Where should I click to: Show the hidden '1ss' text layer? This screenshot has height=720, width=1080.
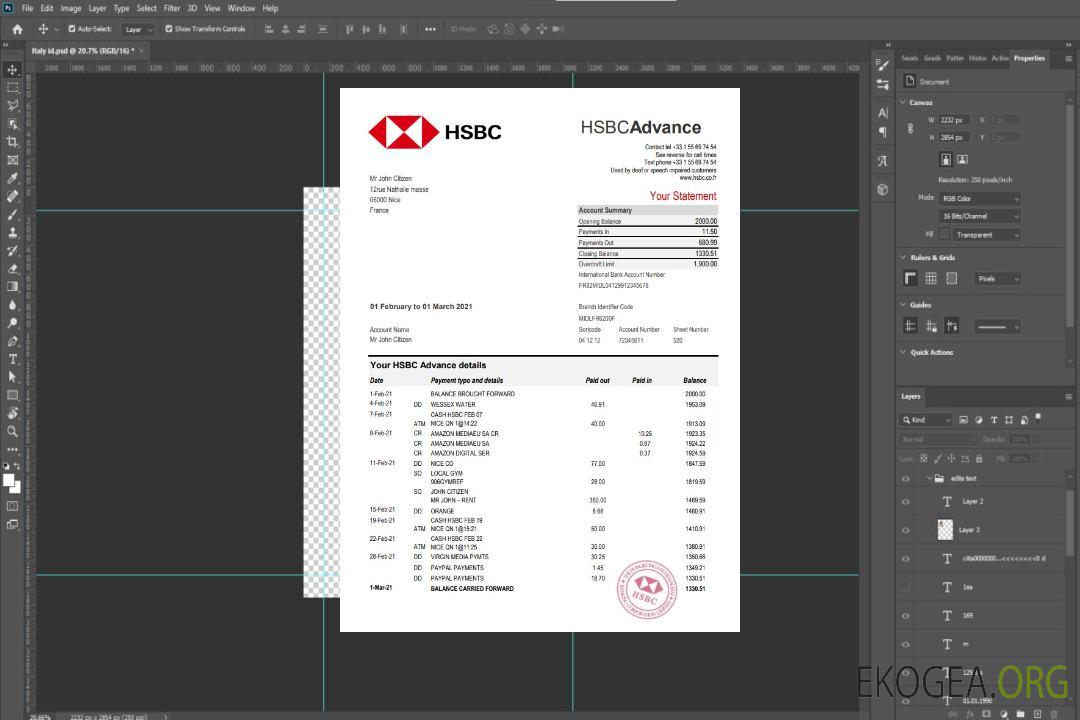(x=906, y=588)
